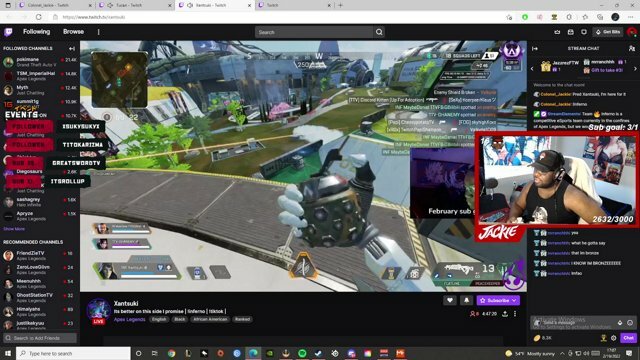Open the More menu next to Browse
The width and height of the screenshot is (640, 360).
(x=98, y=32)
